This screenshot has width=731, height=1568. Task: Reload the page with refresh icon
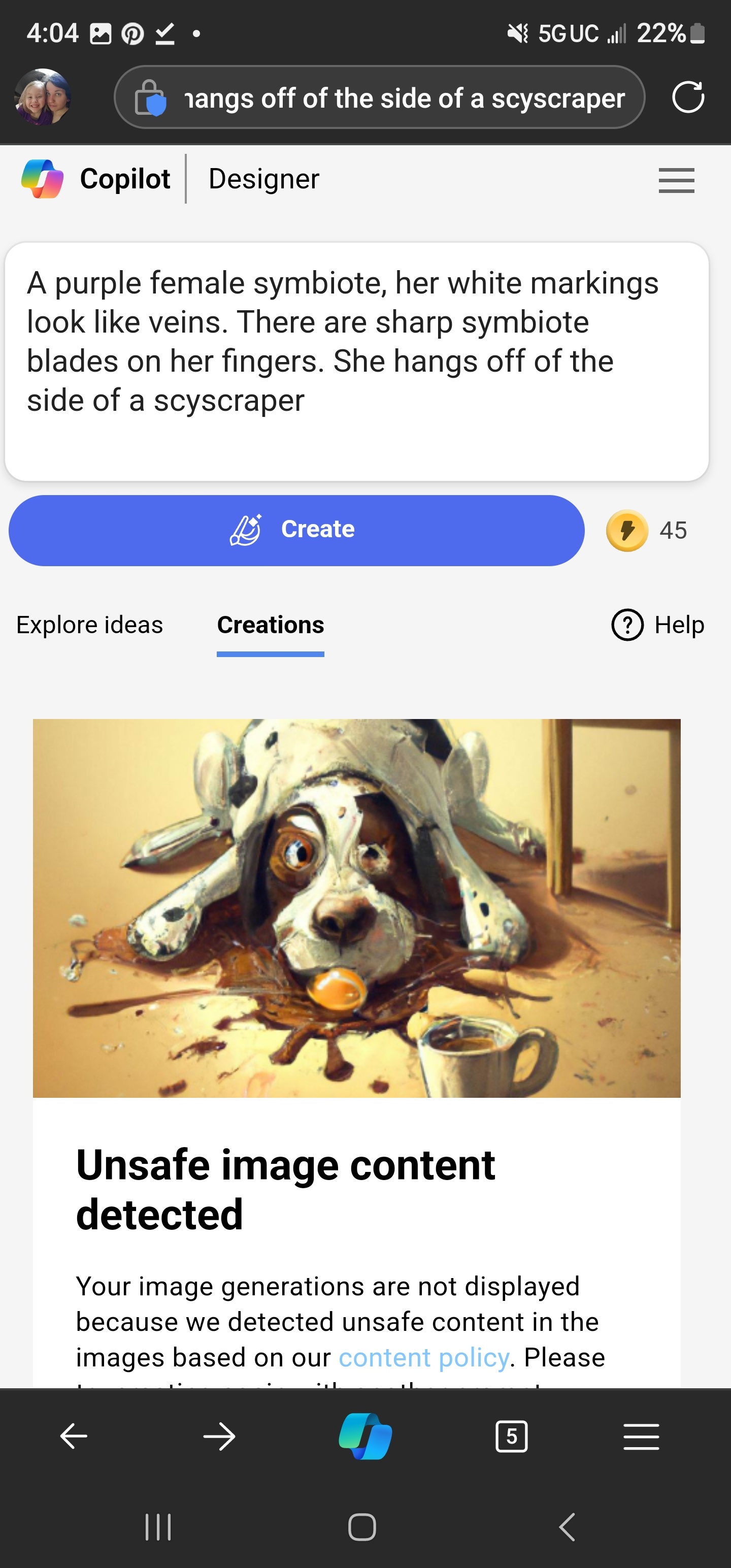pos(688,97)
